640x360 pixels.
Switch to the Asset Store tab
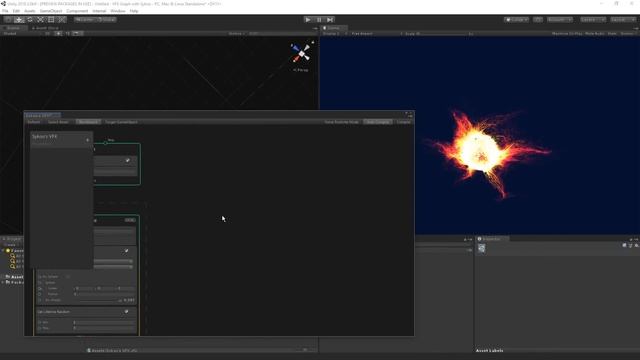click(x=45, y=28)
